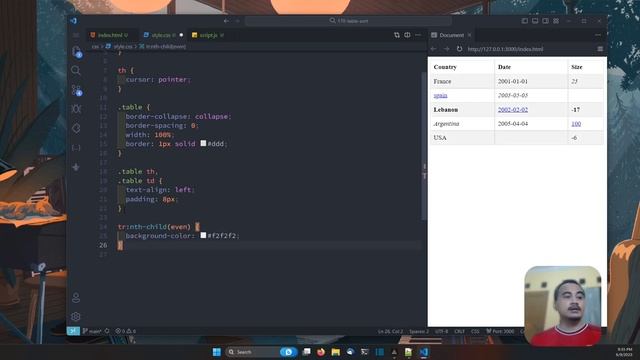Viewport: 640px width, 360px height.
Task: Sort by the Size column header
Action: pyautogui.click(x=585, y=67)
